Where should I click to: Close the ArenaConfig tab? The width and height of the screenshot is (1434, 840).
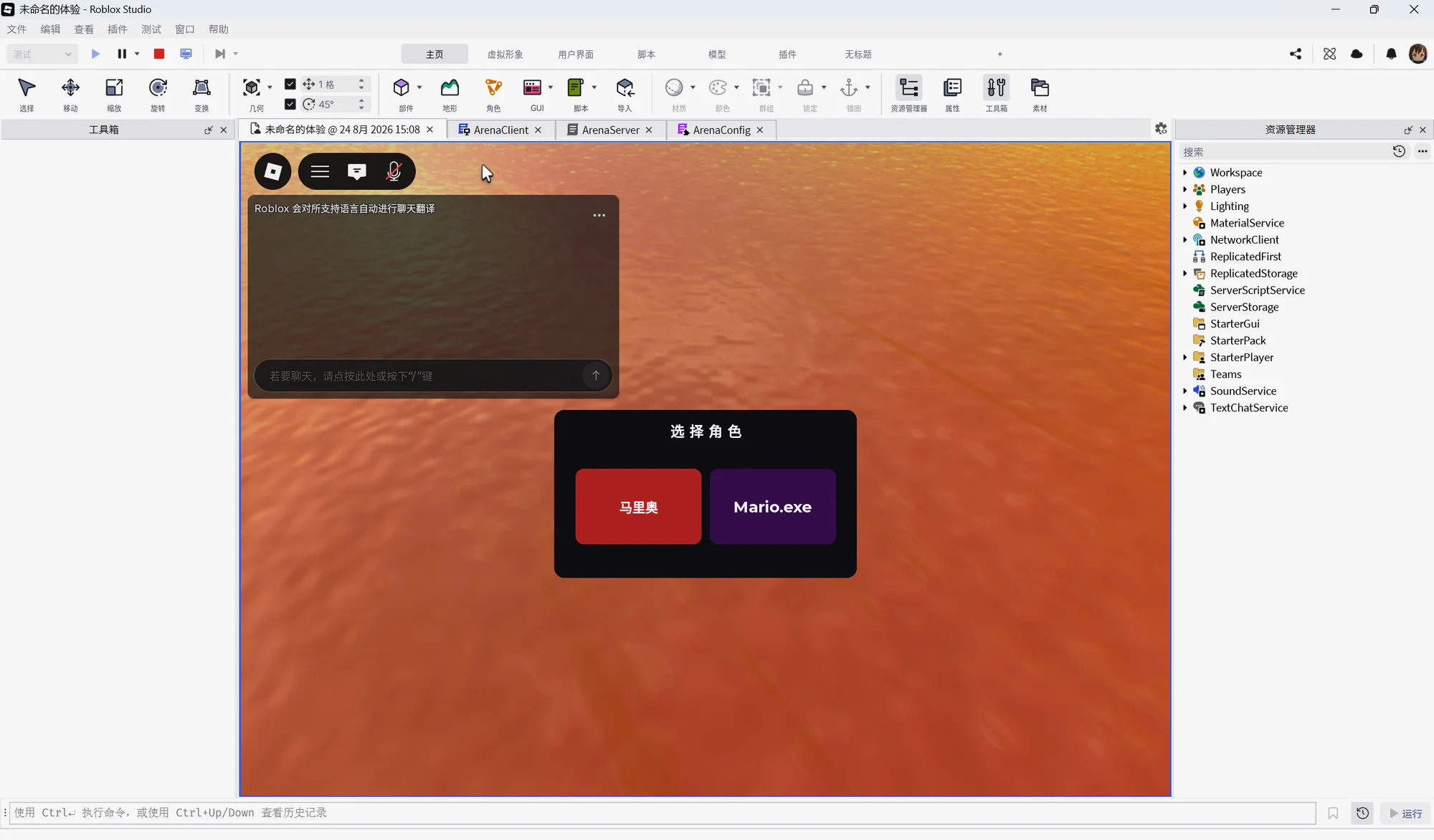click(760, 130)
